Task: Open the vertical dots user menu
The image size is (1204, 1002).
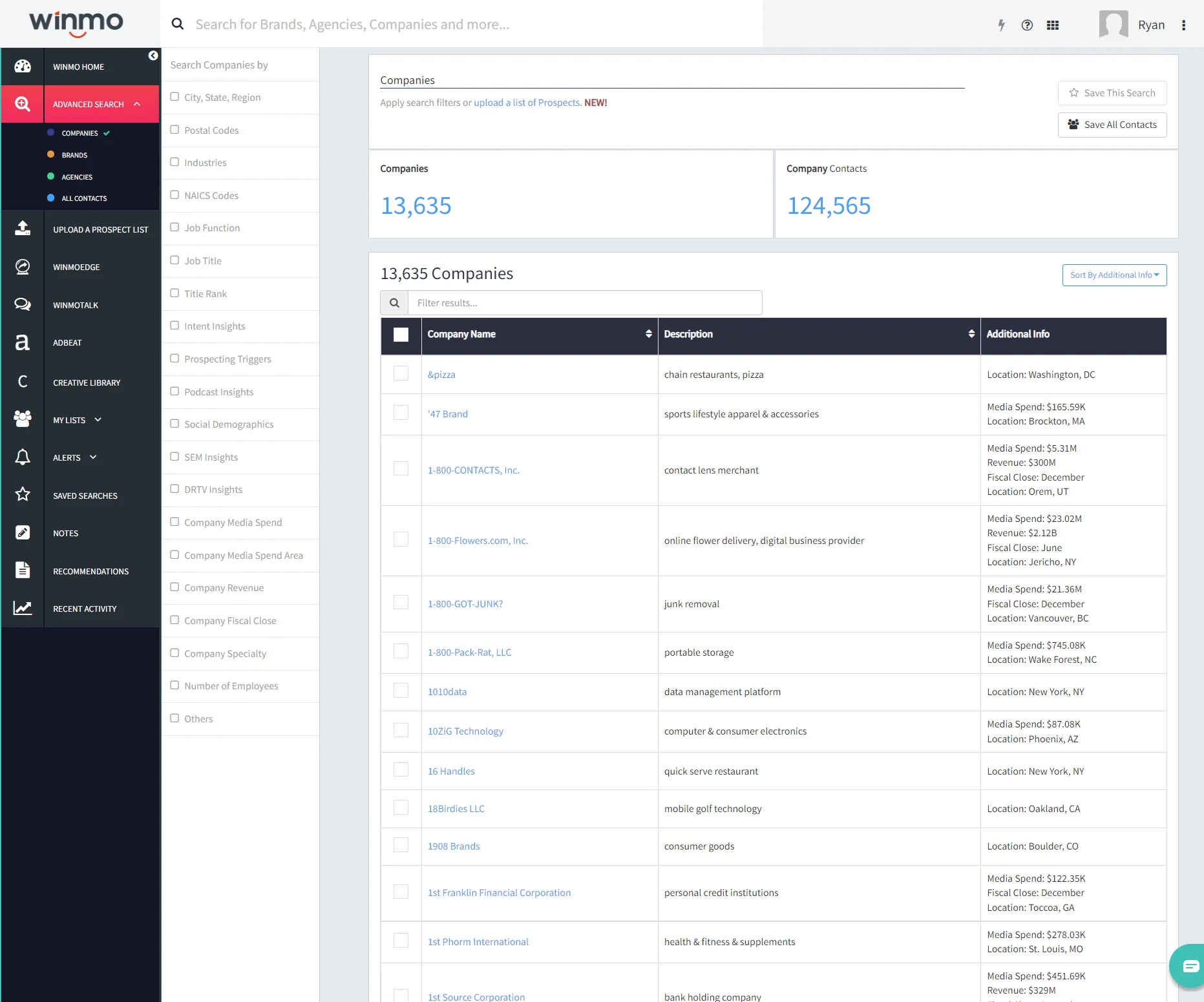Action: click(1183, 25)
